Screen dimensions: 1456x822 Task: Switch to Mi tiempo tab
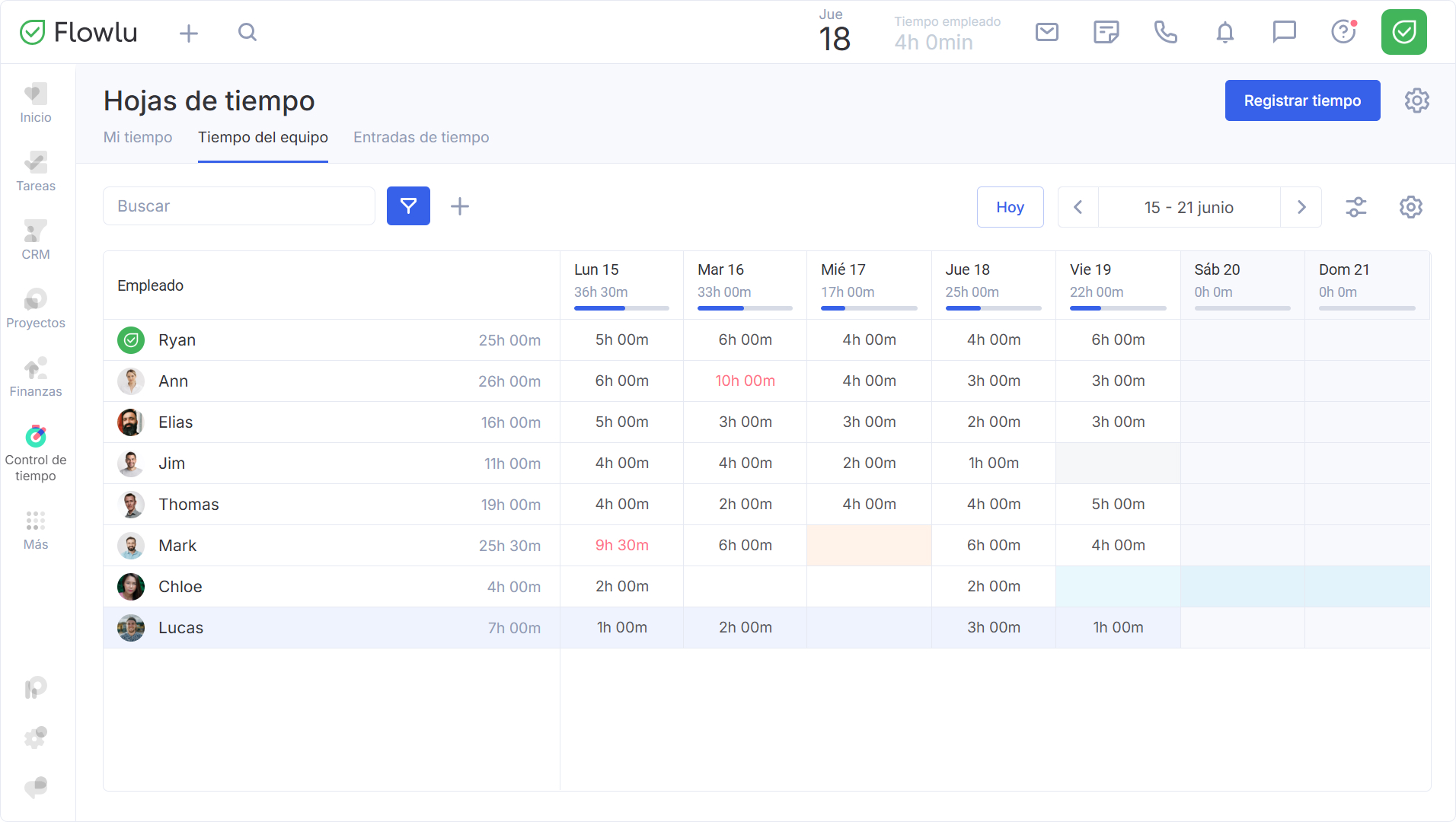138,137
